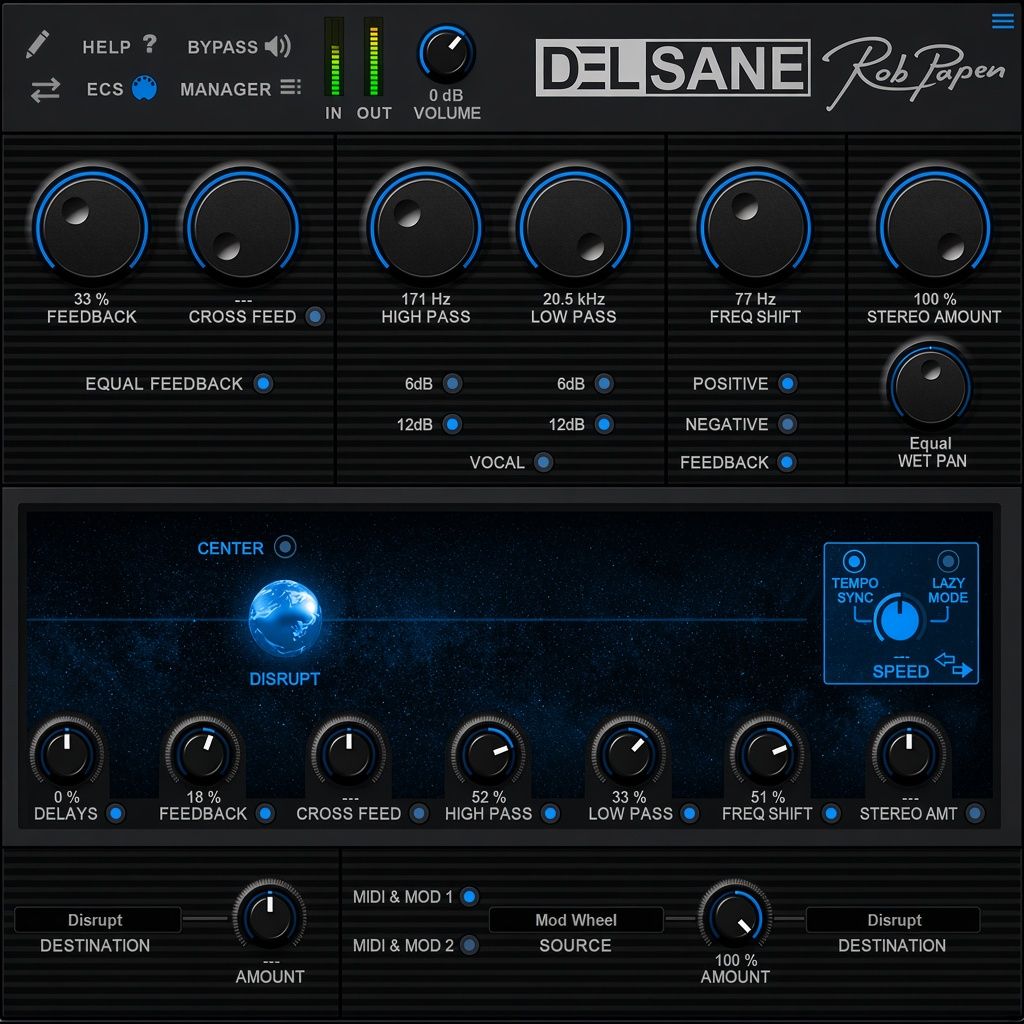Open the hamburger menu top-right
Viewport: 1024px width, 1024px height.
click(x=1002, y=21)
